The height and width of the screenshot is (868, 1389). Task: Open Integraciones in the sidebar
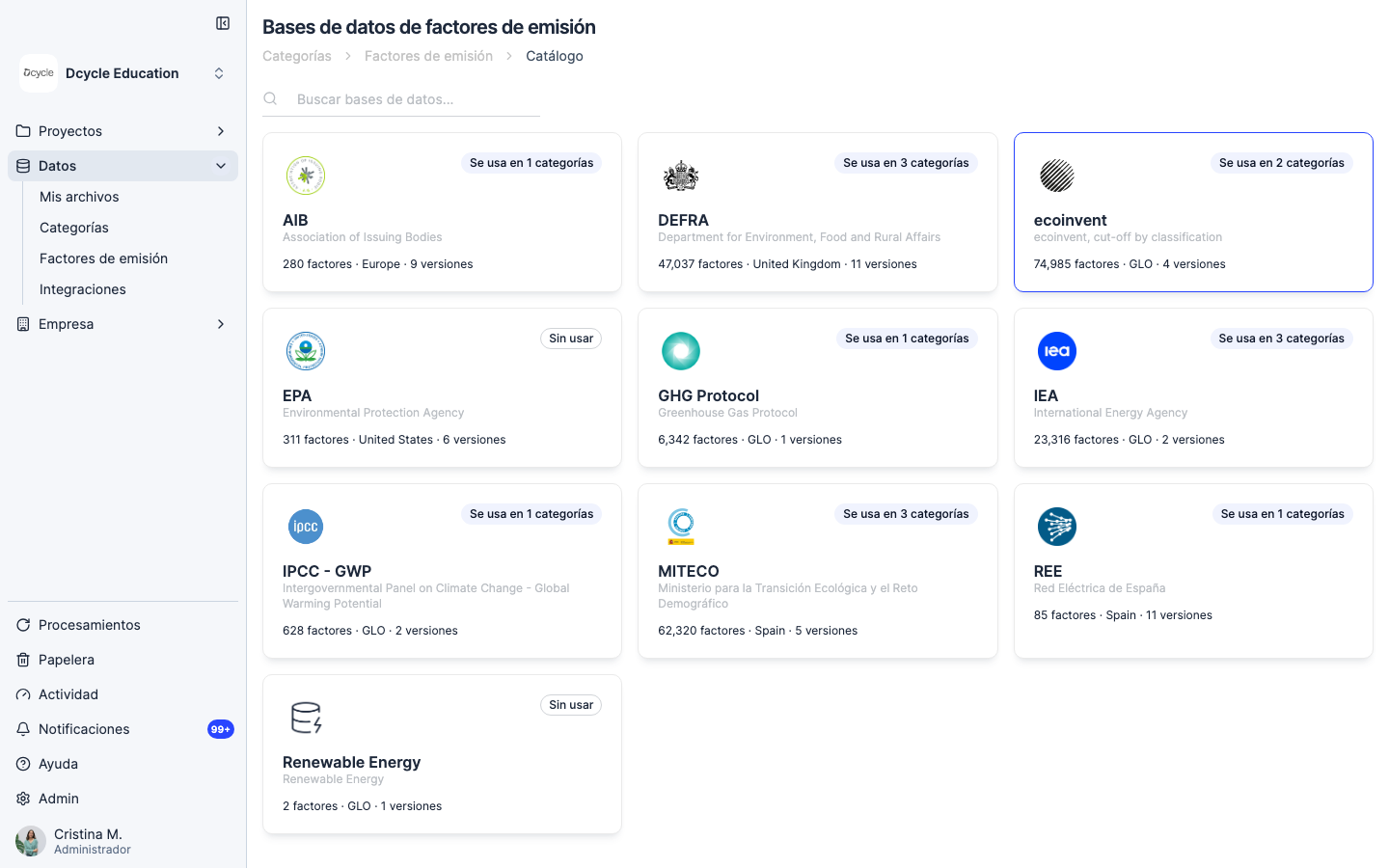(83, 289)
